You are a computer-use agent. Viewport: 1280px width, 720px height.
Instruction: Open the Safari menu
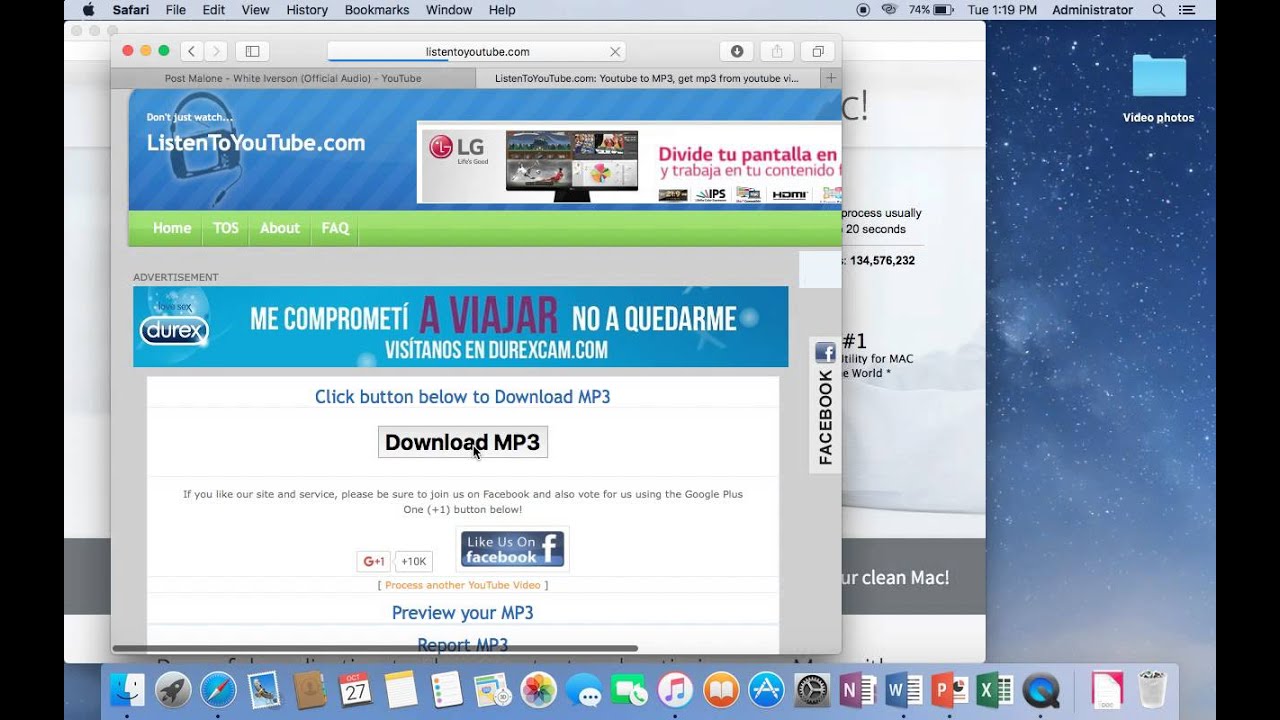[x=131, y=10]
